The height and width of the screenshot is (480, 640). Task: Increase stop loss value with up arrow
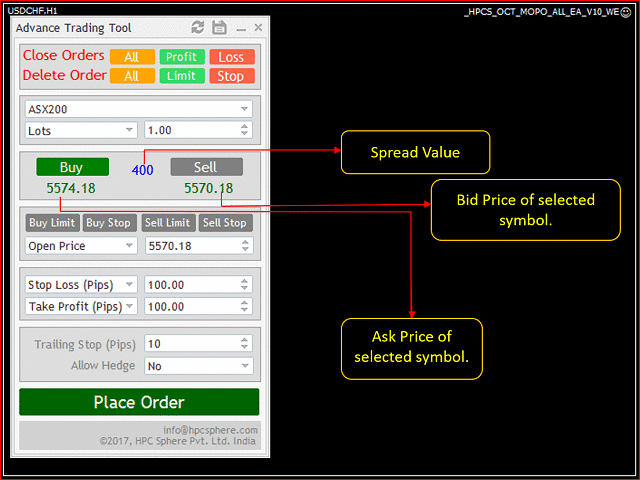click(244, 281)
